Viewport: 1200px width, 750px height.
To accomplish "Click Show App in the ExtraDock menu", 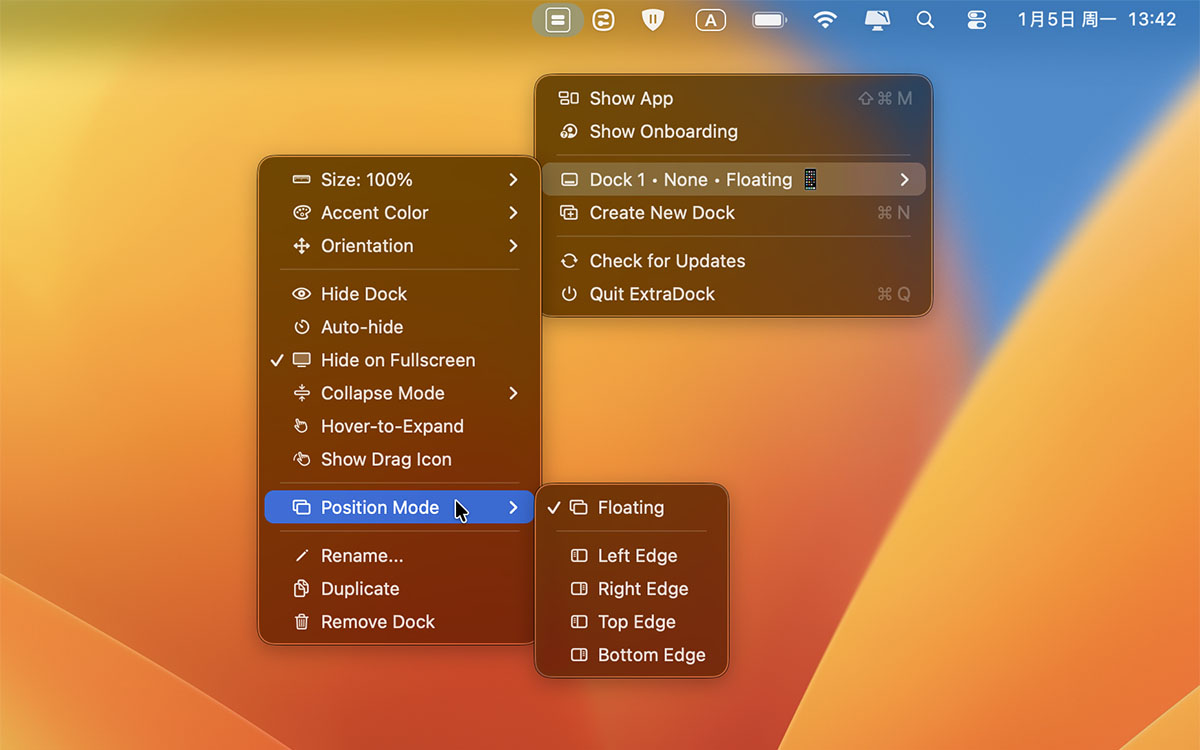I will (631, 98).
